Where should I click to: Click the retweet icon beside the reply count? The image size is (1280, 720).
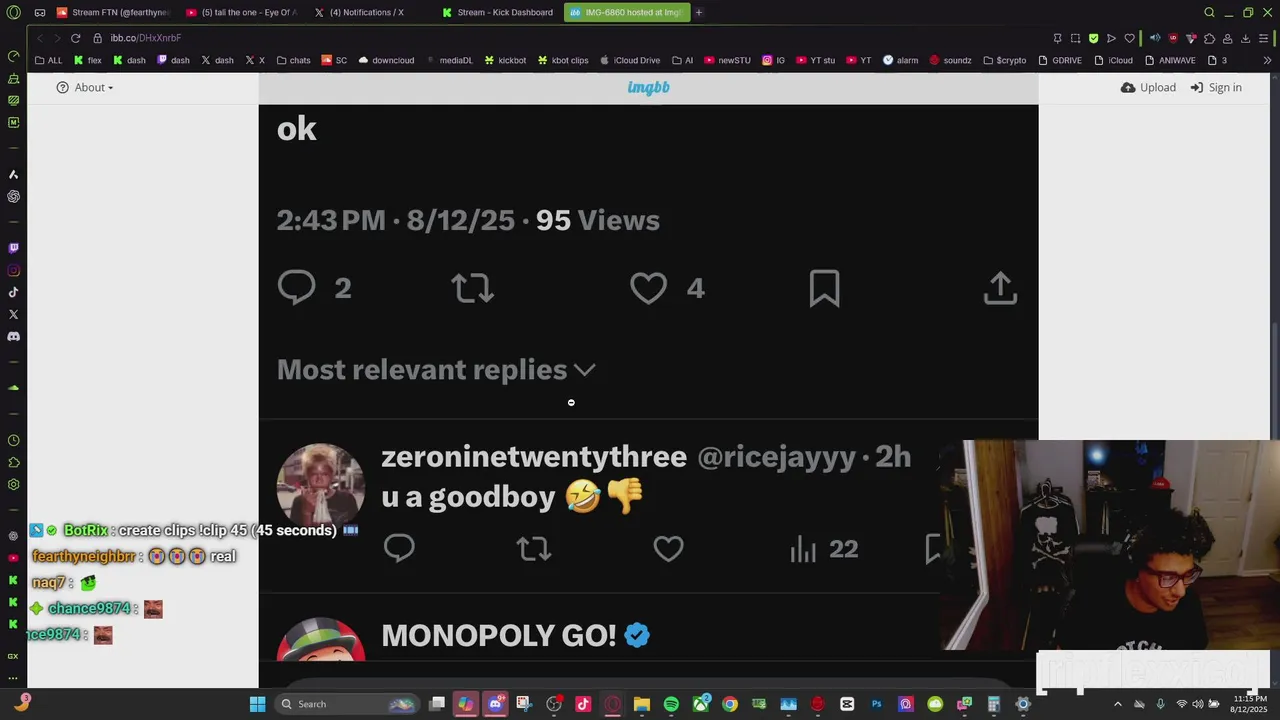(472, 288)
